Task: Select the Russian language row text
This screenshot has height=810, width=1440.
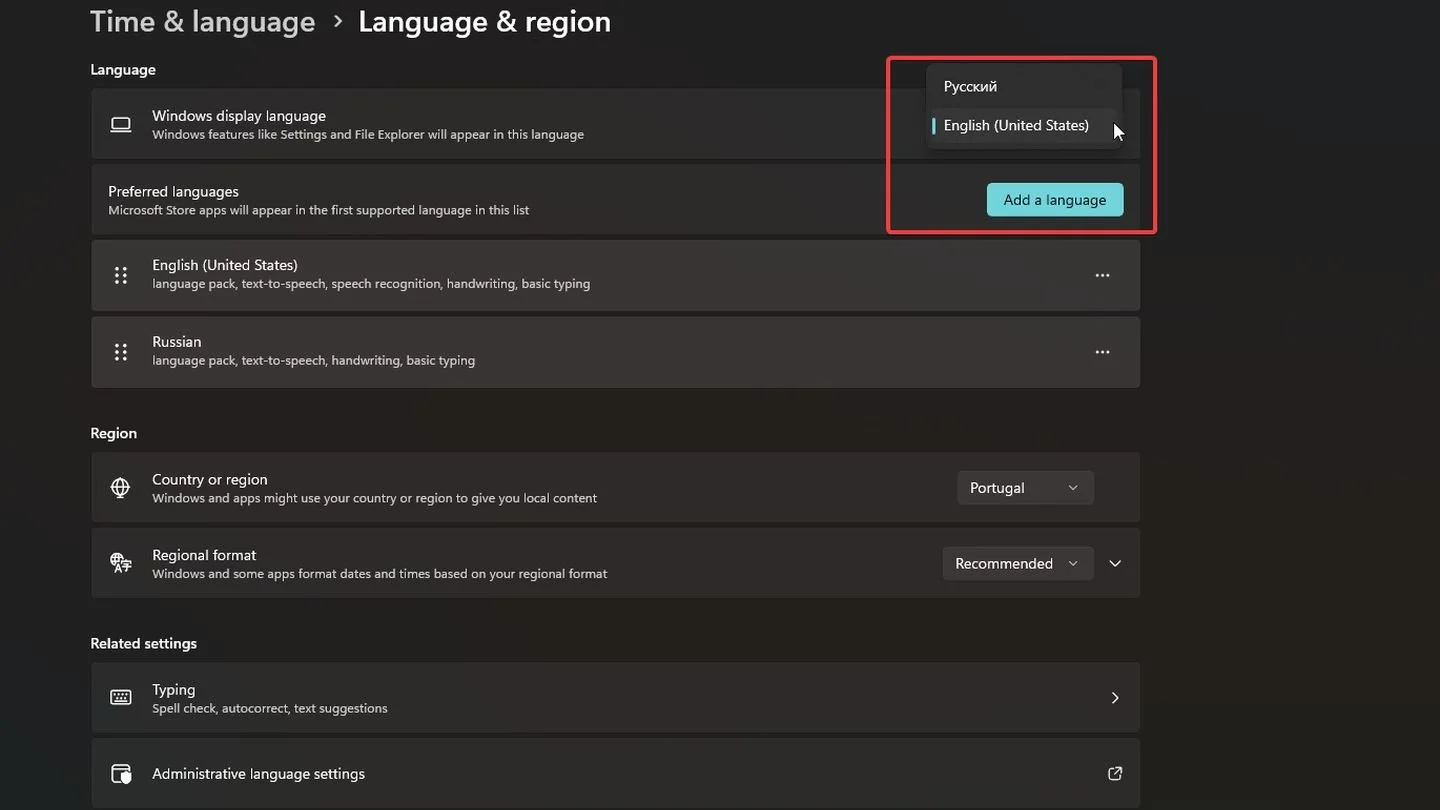Action: [177, 342]
